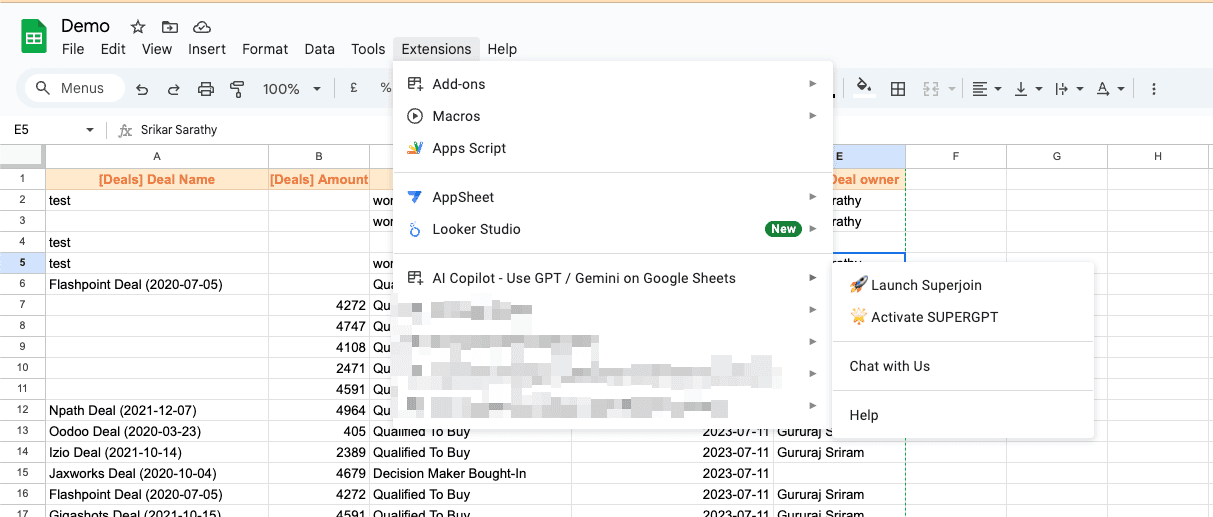
Task: Click the [Deals] Deal Name header cell
Action: point(157,179)
